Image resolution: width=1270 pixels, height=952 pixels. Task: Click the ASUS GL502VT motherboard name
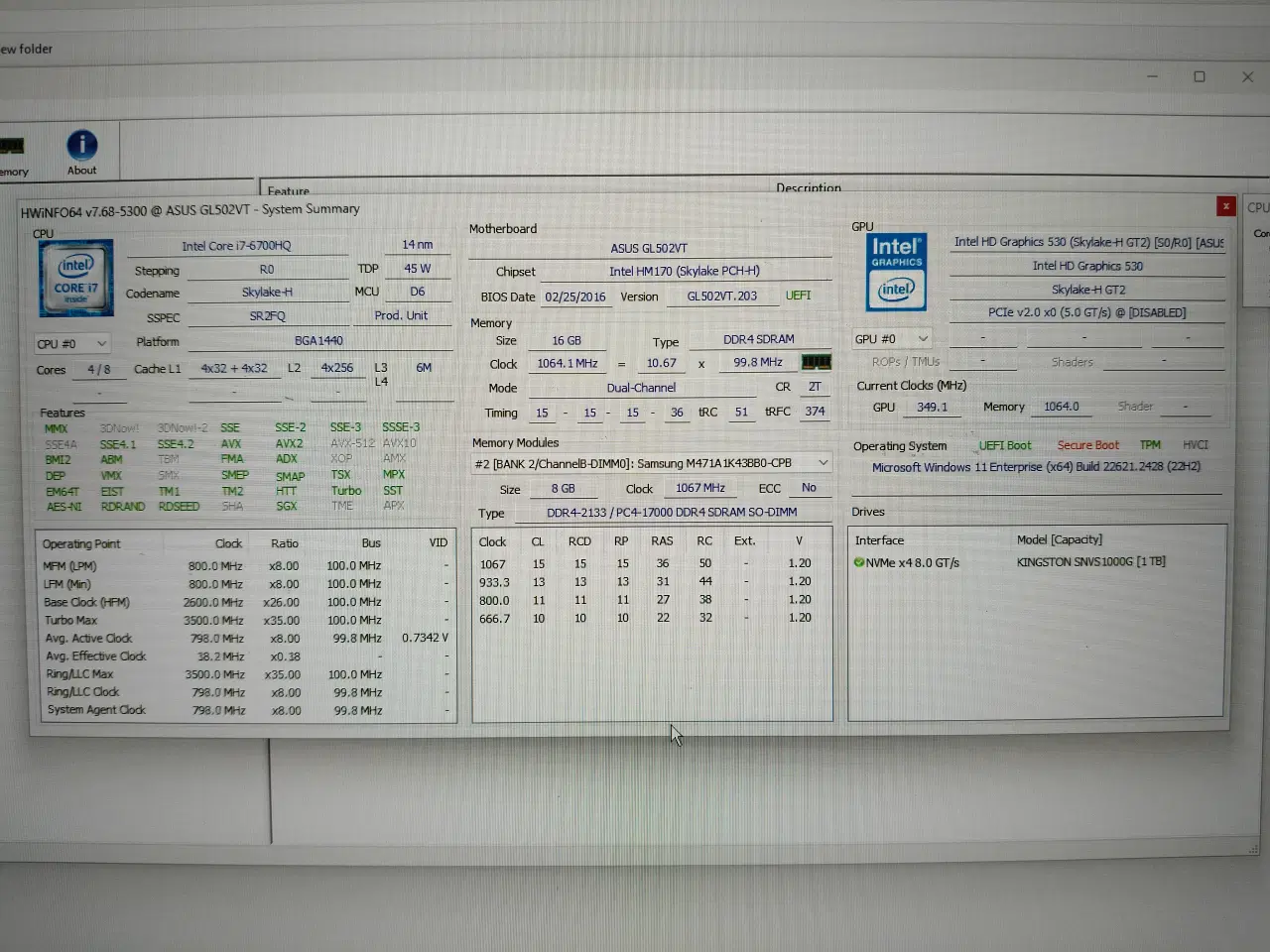pyautogui.click(x=649, y=248)
